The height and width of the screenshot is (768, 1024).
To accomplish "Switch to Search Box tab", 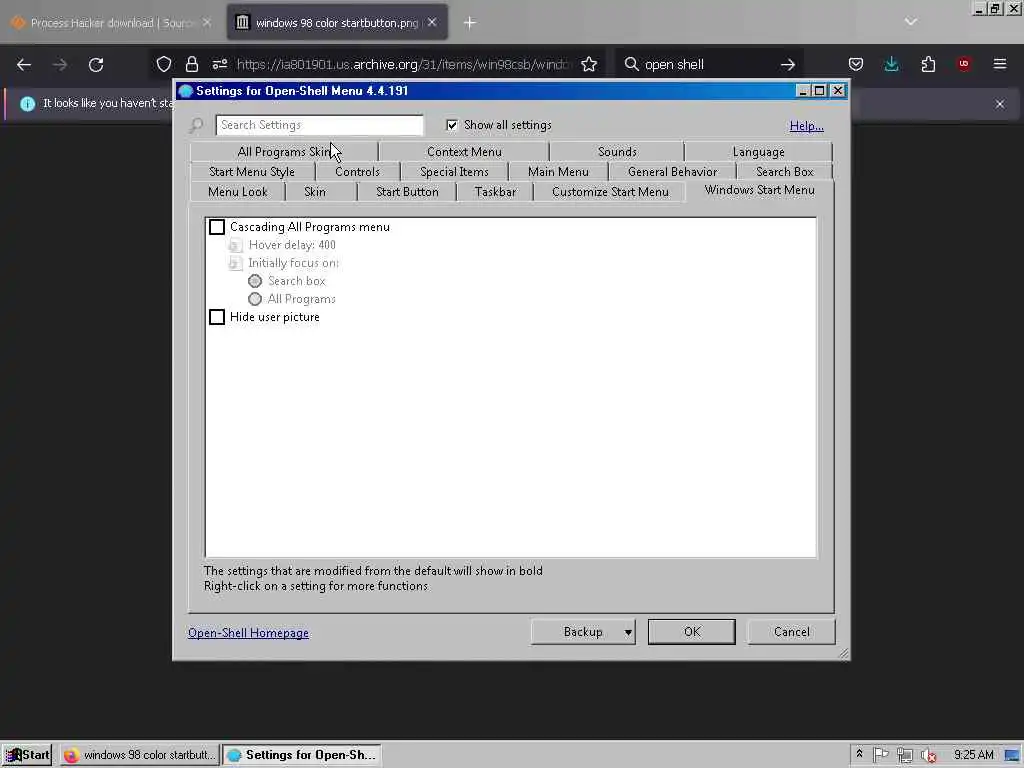I will 784,172.
